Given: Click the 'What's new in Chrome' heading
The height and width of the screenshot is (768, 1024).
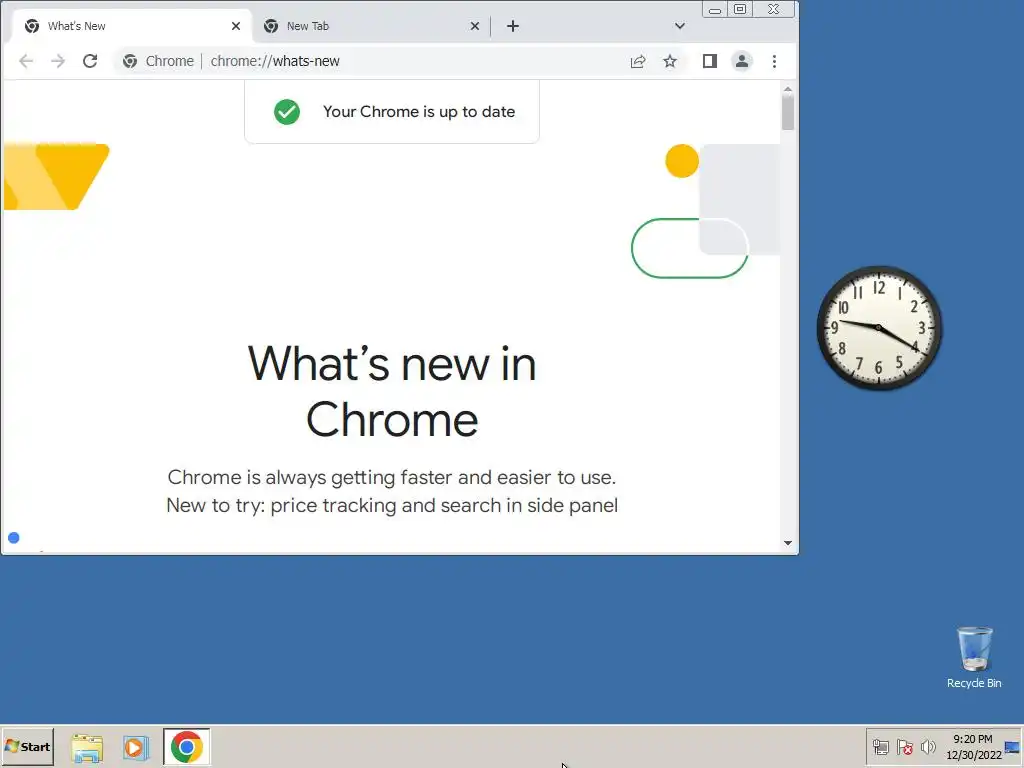Looking at the screenshot, I should (x=392, y=391).
